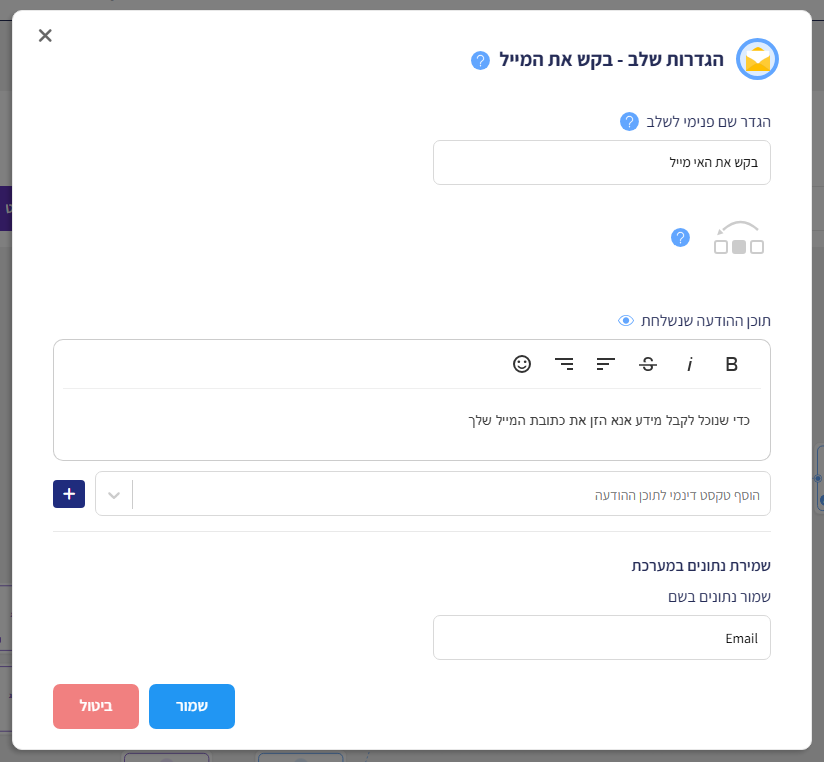Open the emoji picker
This screenshot has height=762, width=824.
click(522, 364)
